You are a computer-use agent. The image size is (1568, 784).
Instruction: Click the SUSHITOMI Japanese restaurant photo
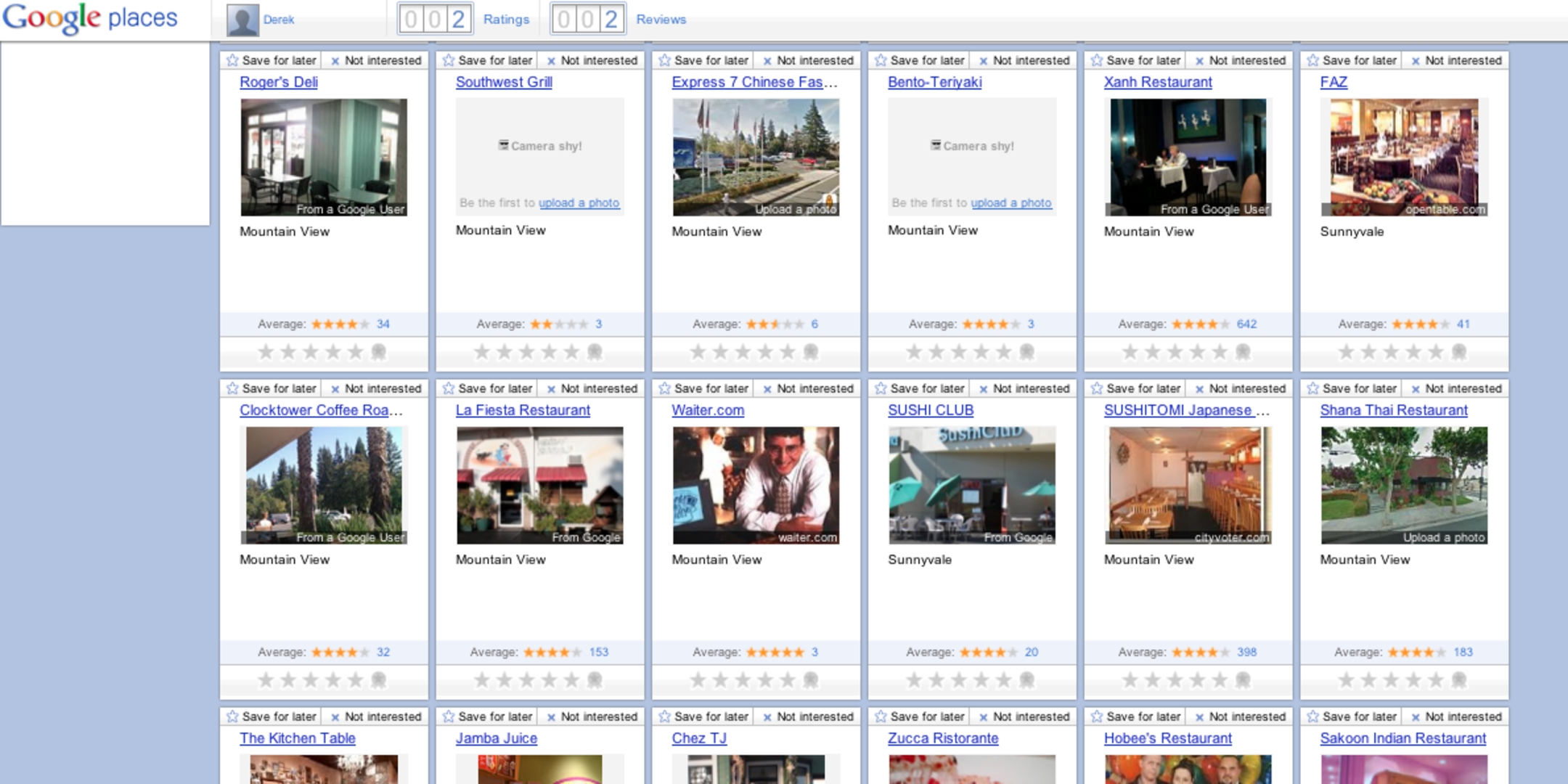tap(1188, 484)
